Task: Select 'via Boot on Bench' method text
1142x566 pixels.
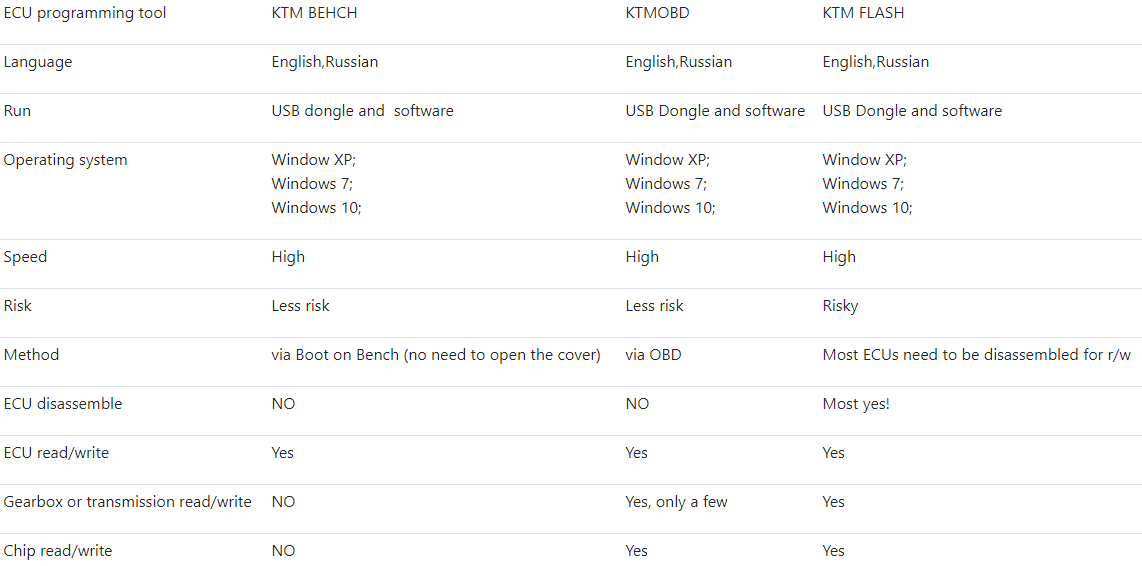Action: coord(335,355)
